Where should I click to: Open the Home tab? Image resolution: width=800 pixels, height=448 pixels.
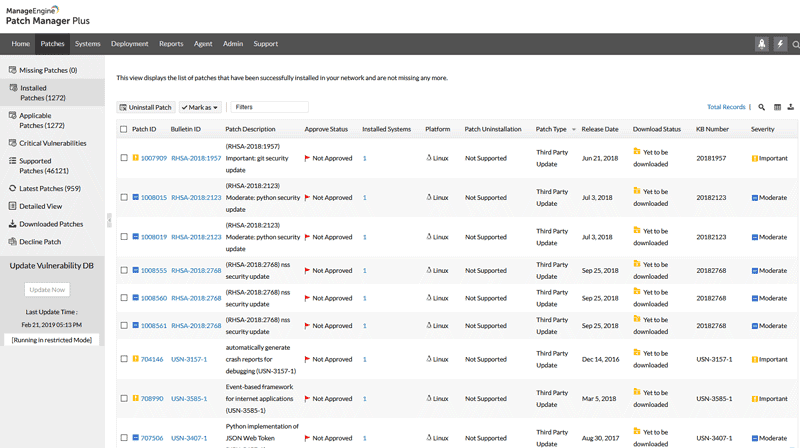(20, 44)
